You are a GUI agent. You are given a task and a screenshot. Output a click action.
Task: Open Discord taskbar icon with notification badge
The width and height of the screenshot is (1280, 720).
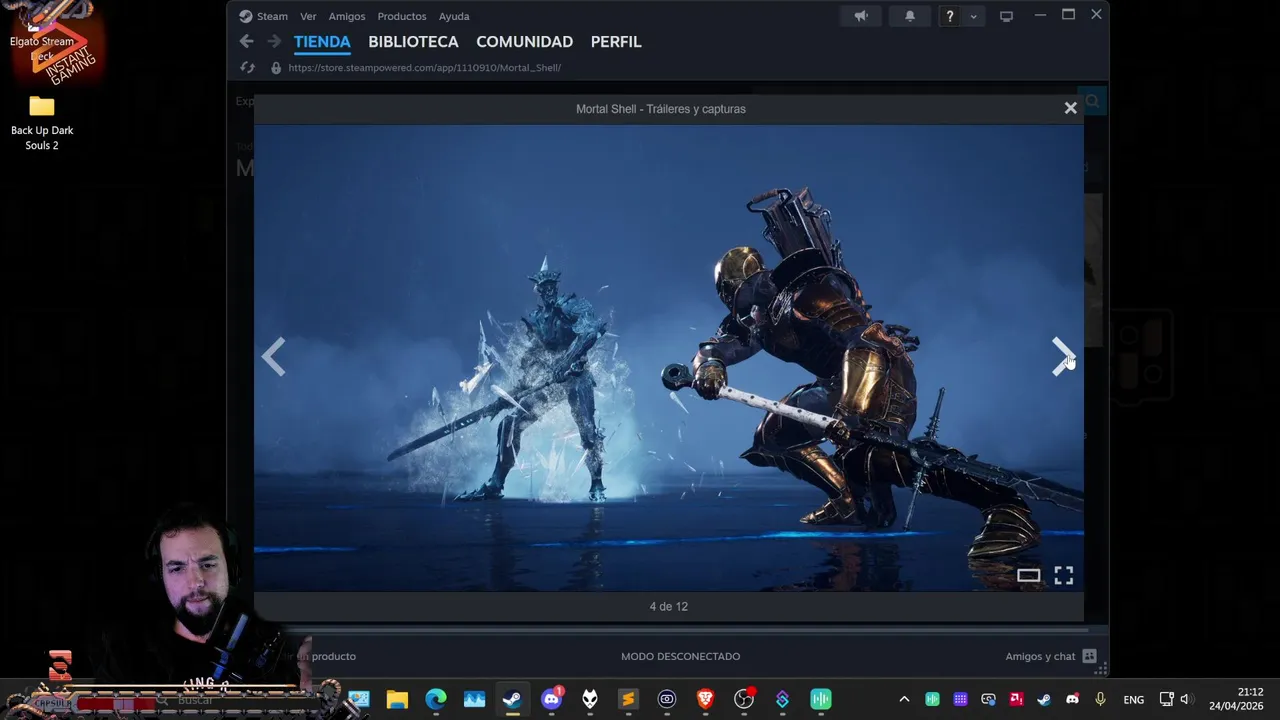pyautogui.click(x=551, y=699)
